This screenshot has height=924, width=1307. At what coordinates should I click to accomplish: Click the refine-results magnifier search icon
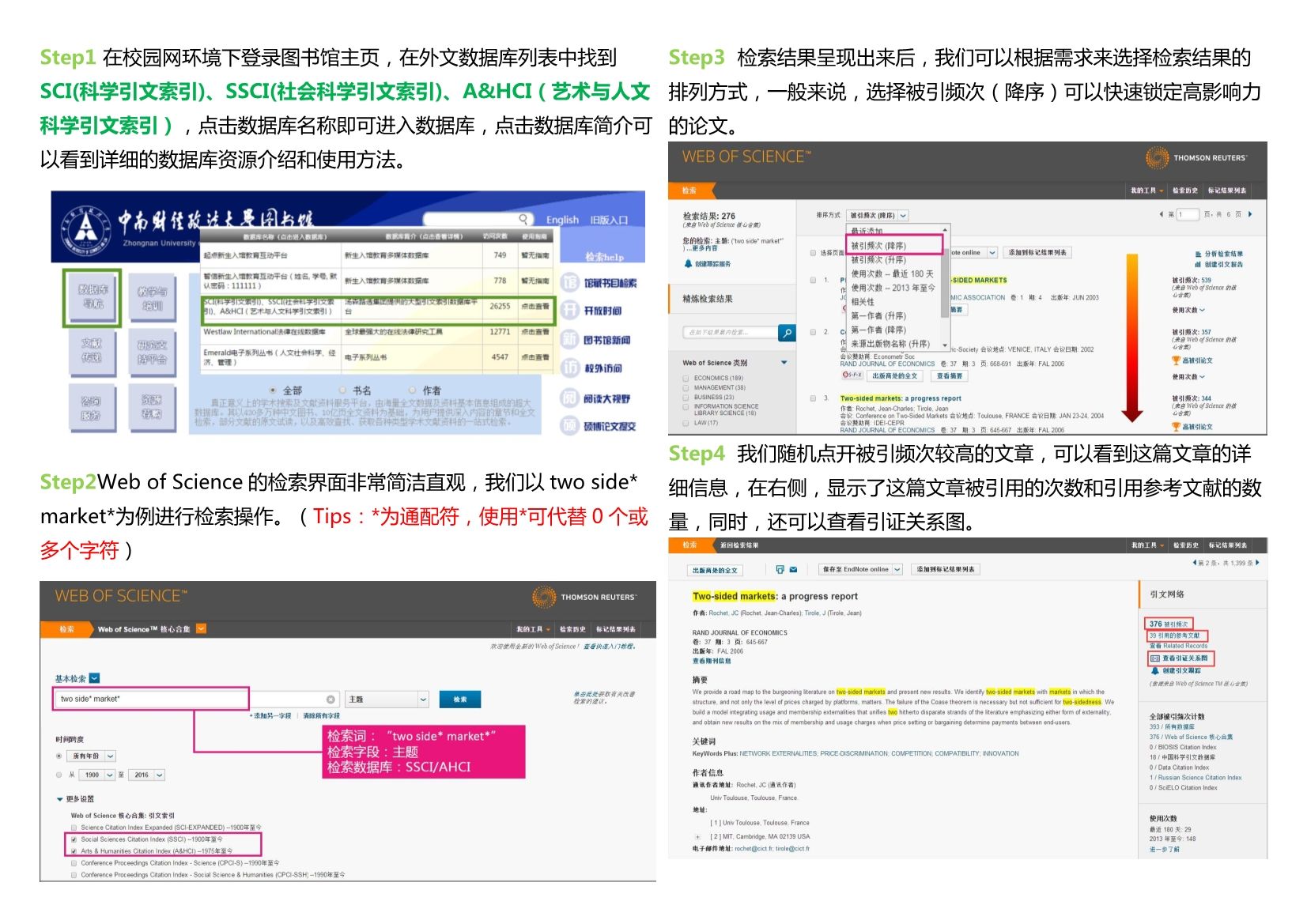click(787, 333)
